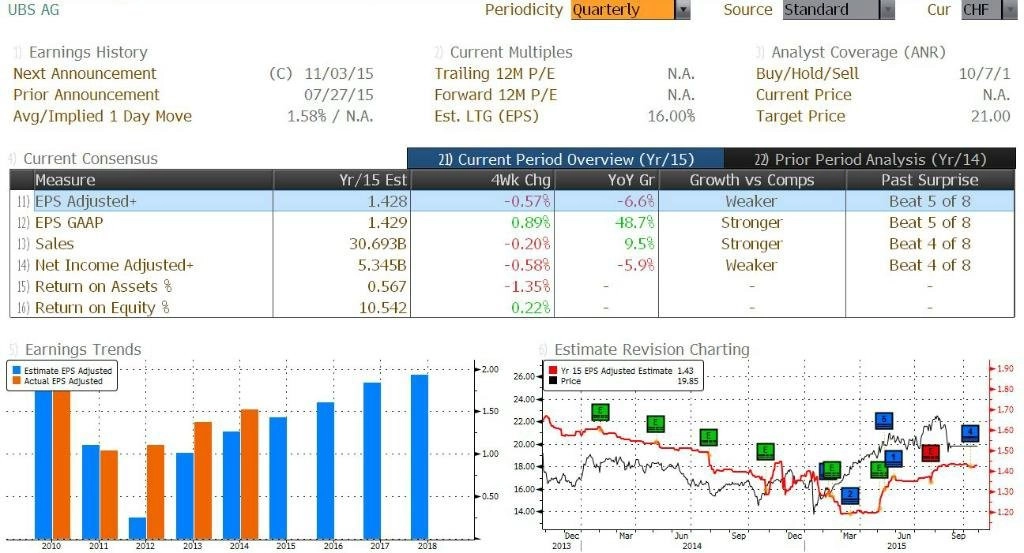Click the first green E marker in early 2014
The height and width of the screenshot is (553, 1024).
click(x=600, y=412)
